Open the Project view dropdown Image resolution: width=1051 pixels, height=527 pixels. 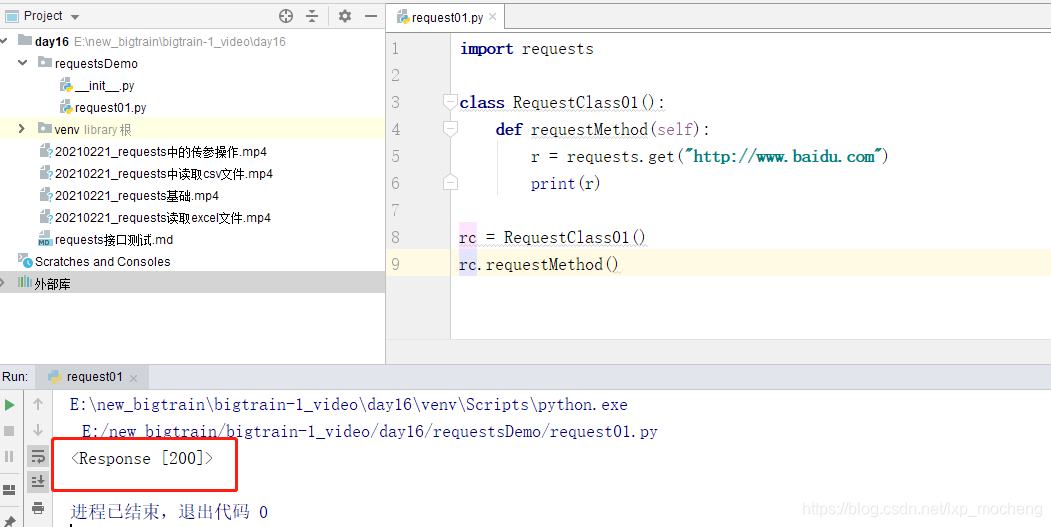74,17
